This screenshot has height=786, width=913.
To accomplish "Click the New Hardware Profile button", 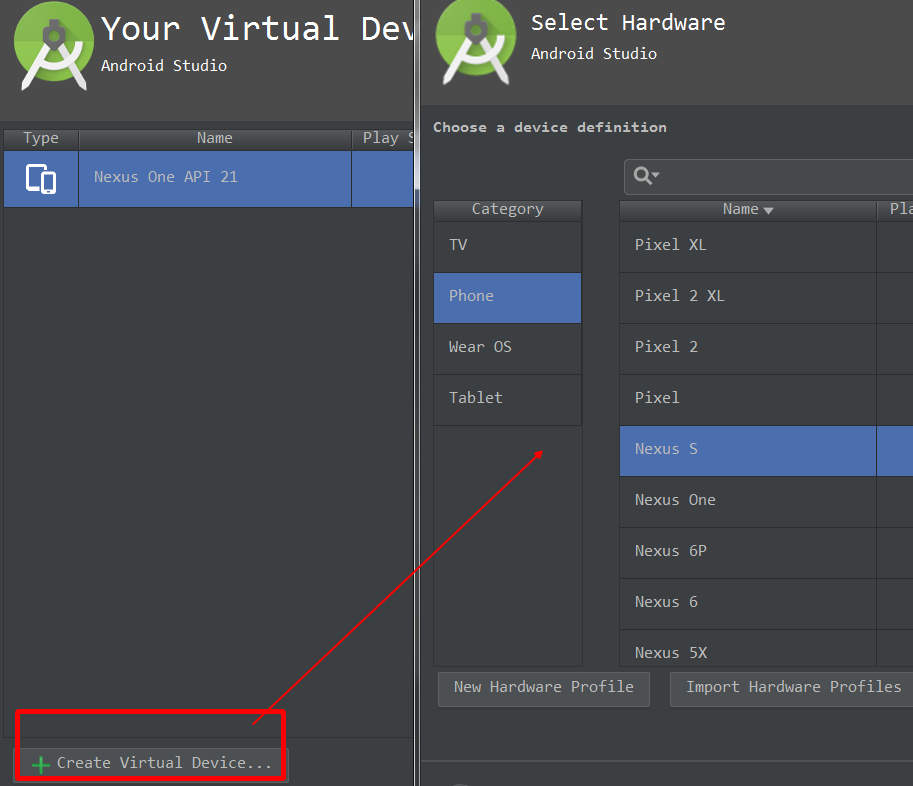I will [543, 689].
